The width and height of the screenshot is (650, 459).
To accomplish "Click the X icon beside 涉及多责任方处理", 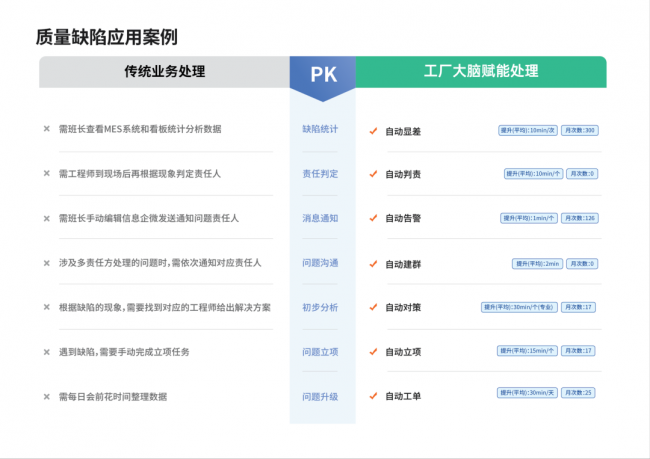I will pyautogui.click(x=47, y=263).
